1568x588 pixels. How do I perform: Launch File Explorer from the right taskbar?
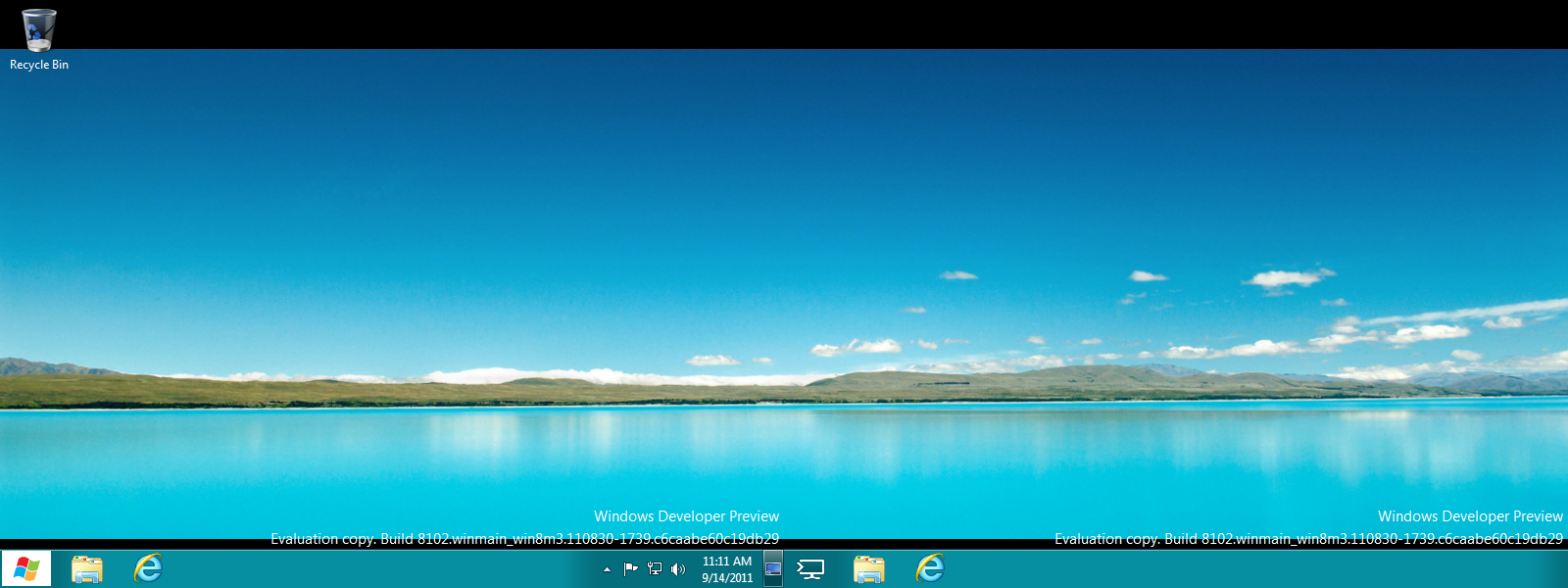click(869, 568)
